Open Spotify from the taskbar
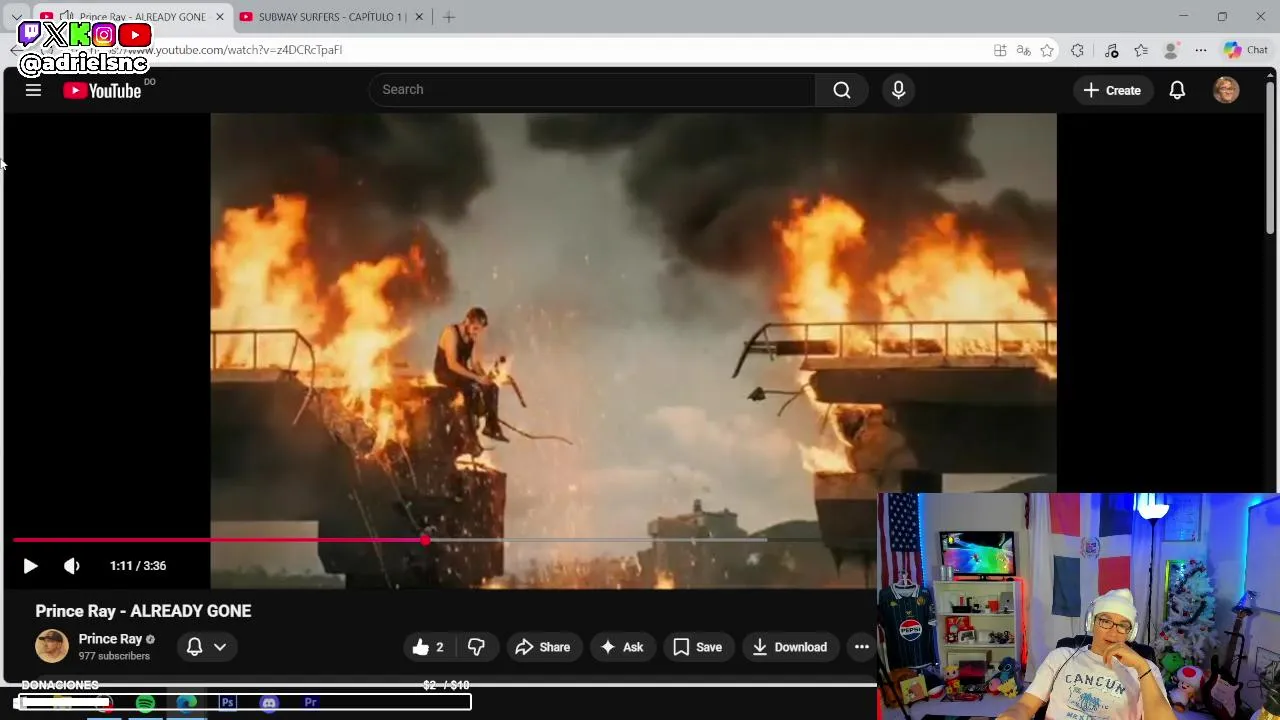The image size is (1280, 720). [x=145, y=703]
